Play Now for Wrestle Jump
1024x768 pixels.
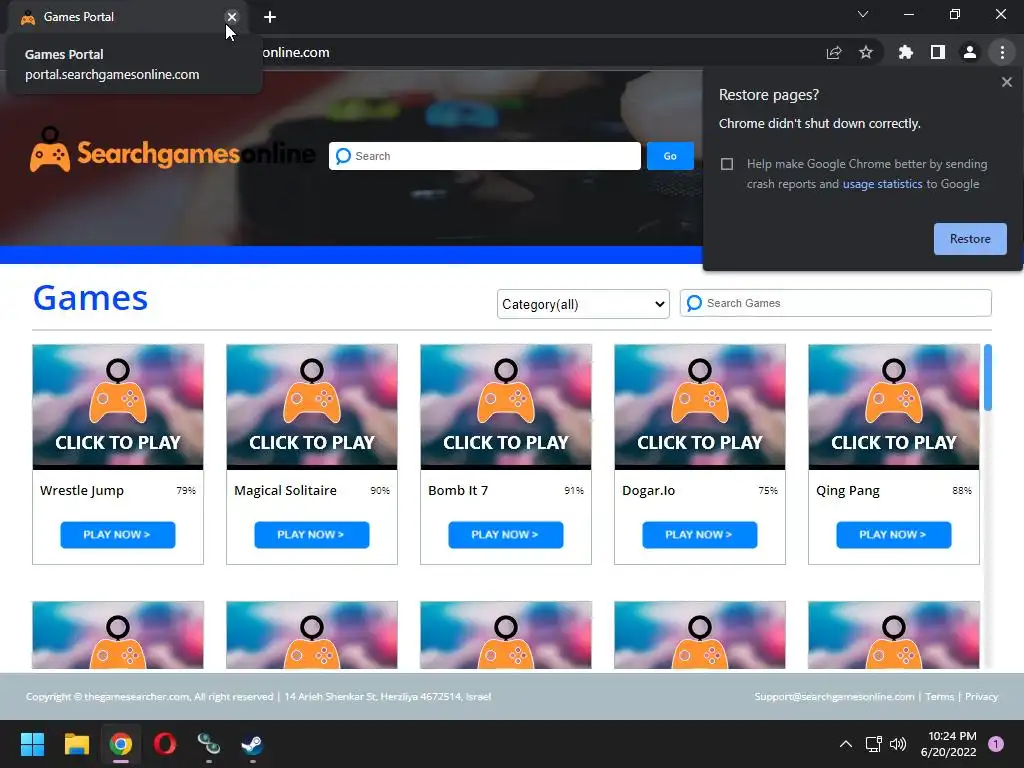point(118,535)
